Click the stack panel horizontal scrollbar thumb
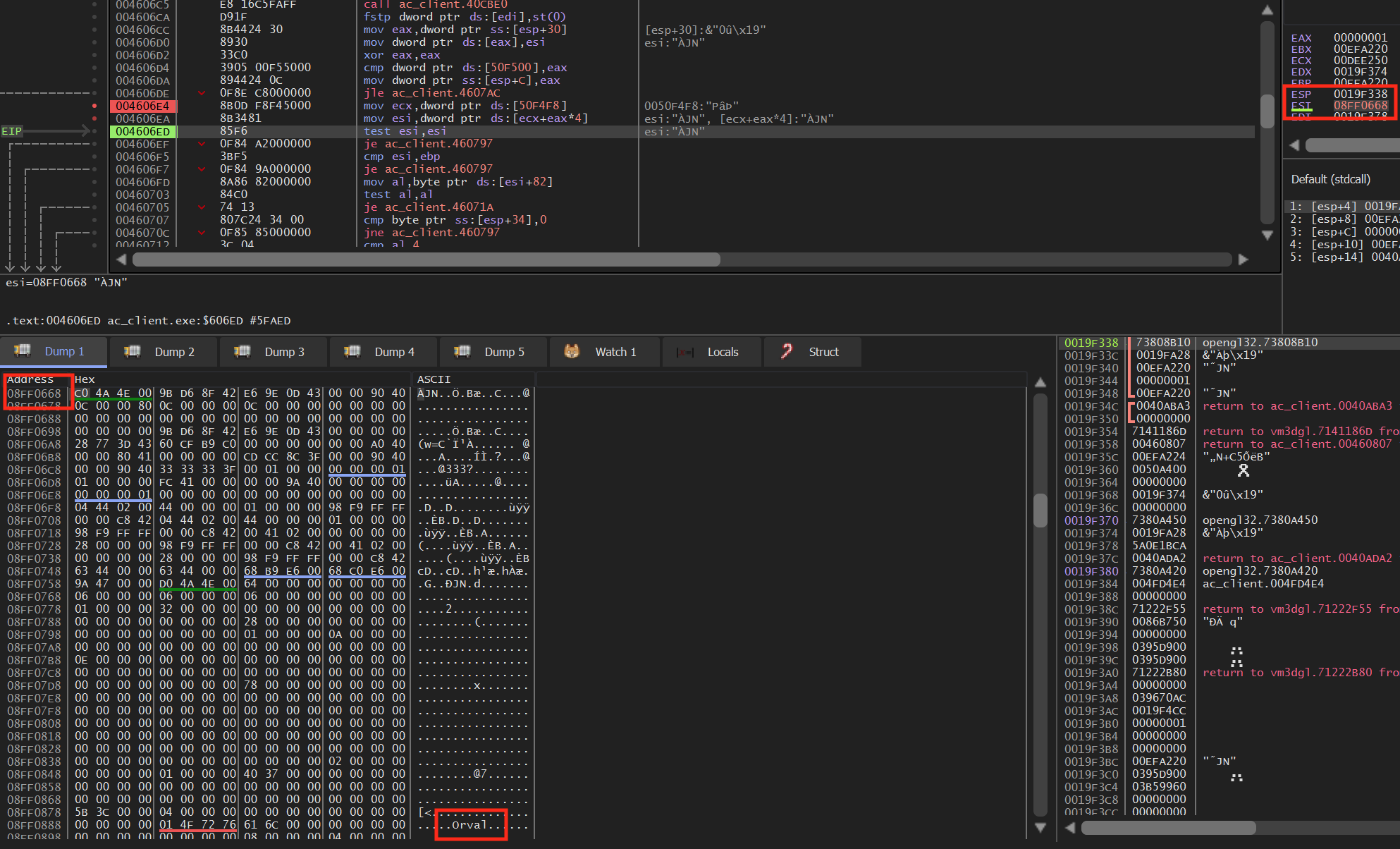The width and height of the screenshot is (1400, 849). [x=1169, y=827]
